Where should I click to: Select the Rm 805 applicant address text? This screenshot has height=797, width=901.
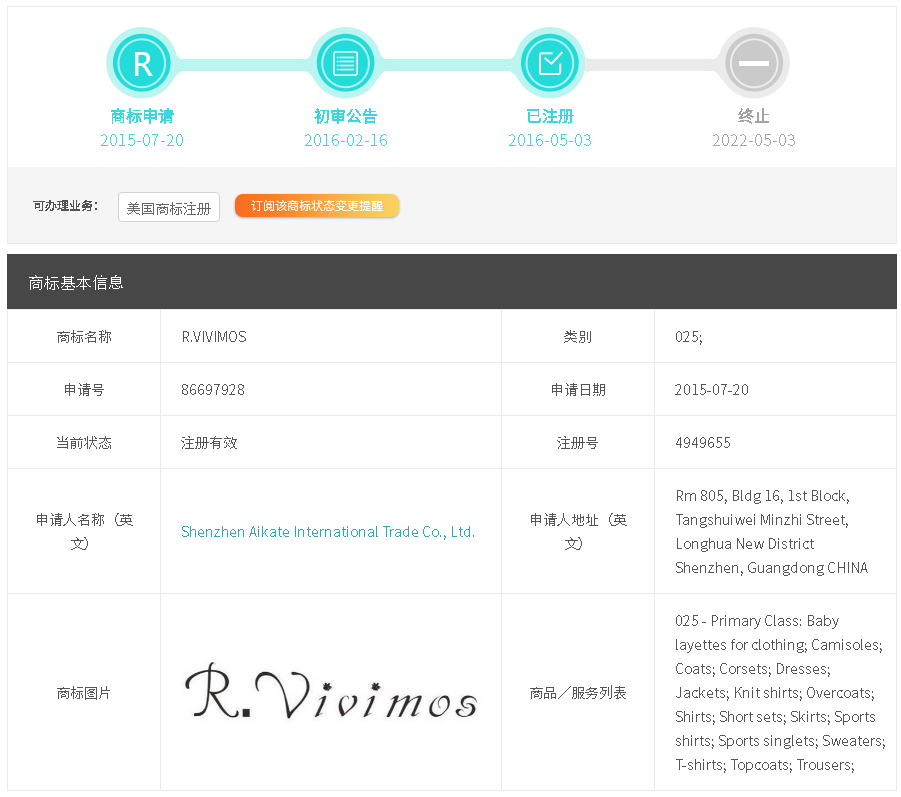771,532
